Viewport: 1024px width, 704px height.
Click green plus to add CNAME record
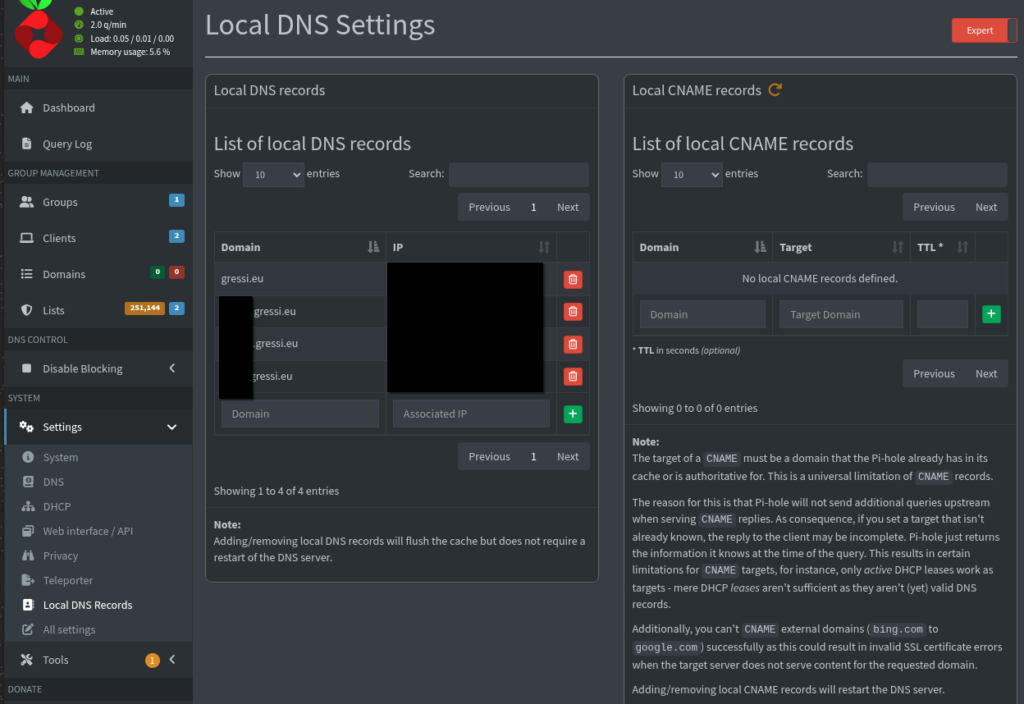click(x=991, y=314)
